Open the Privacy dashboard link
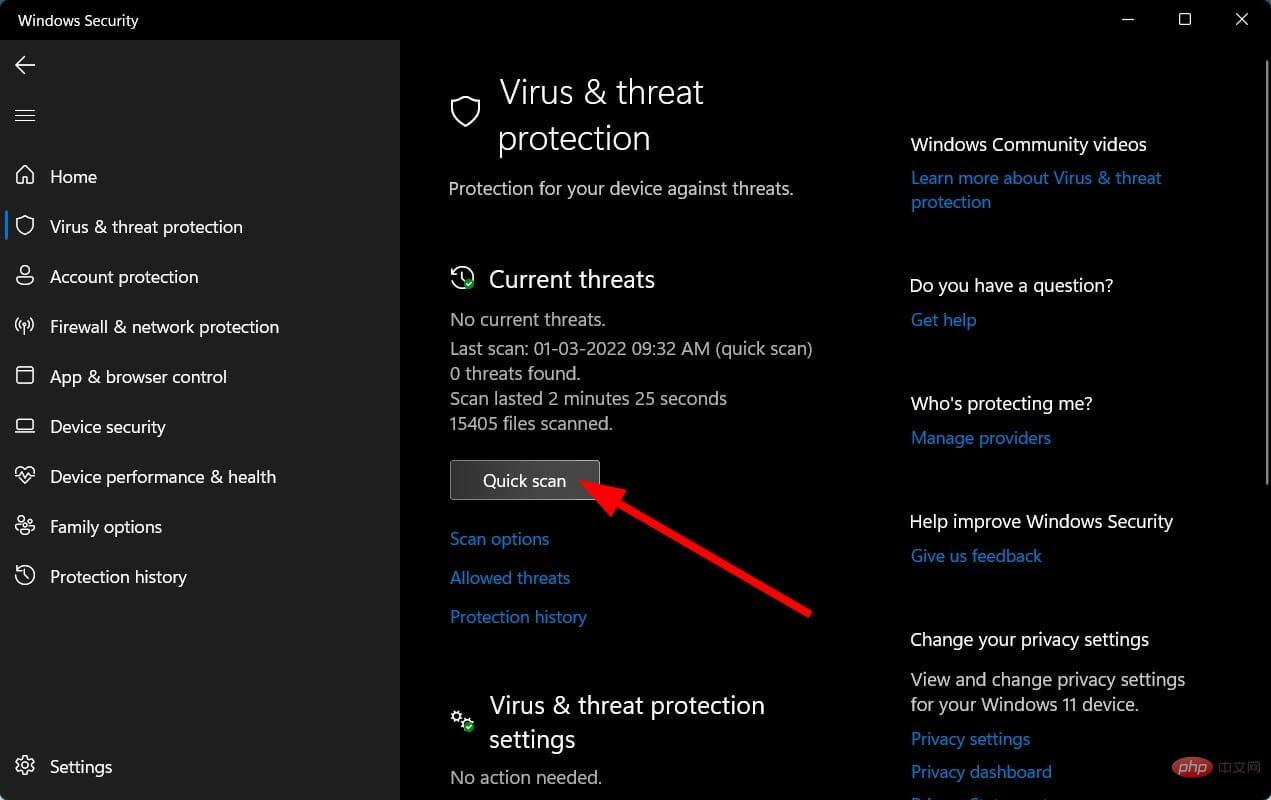Screen dimensions: 1271x800 [980, 772]
